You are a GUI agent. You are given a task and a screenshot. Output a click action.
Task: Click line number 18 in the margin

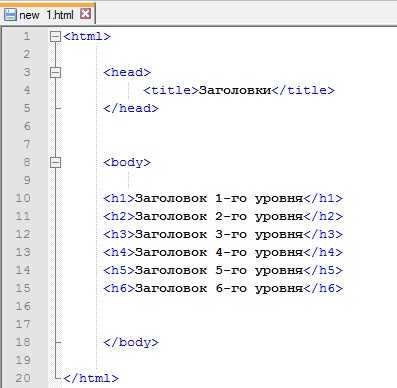click(23, 342)
